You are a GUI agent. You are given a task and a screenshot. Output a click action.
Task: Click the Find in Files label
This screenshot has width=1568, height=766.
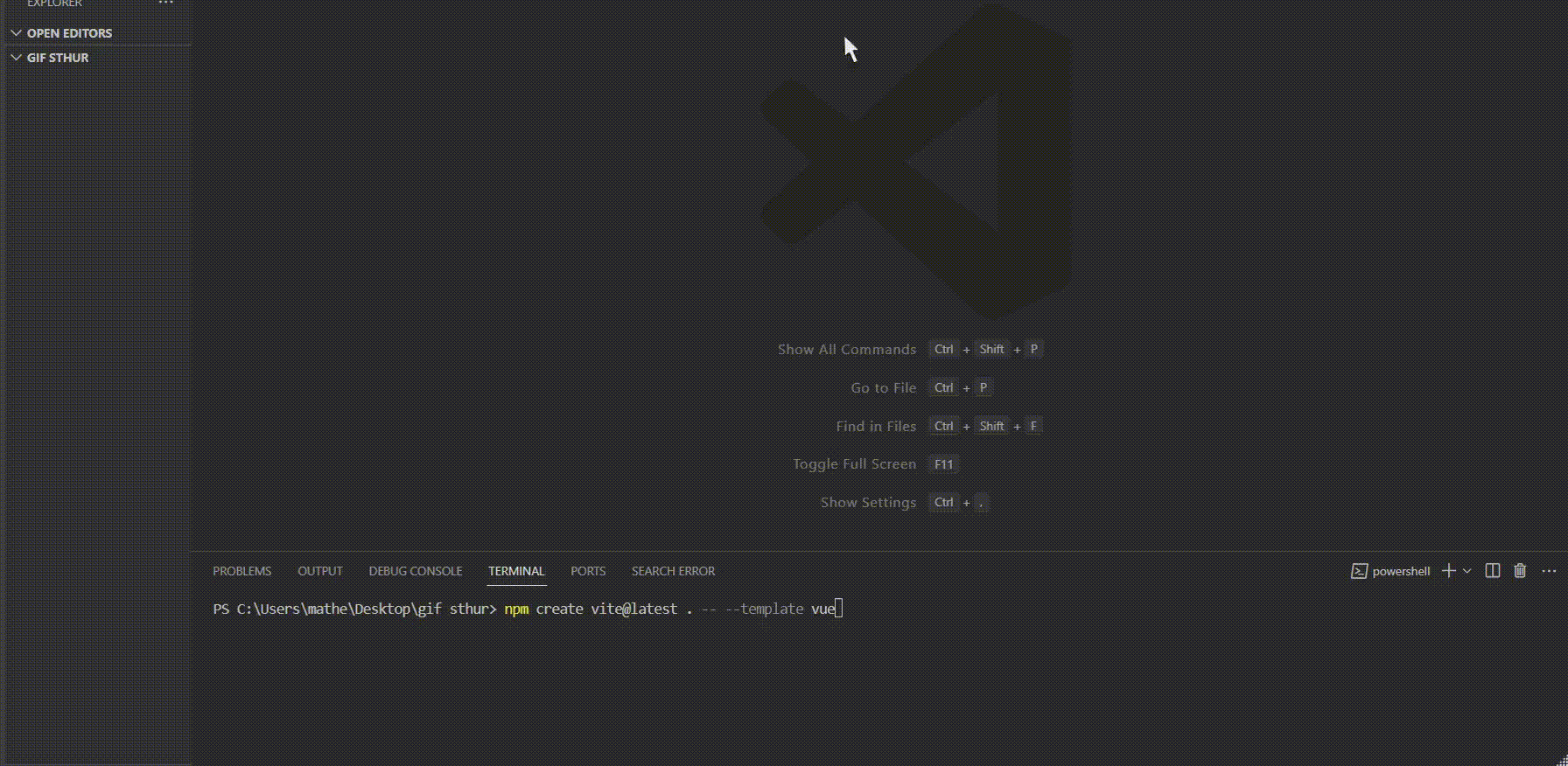[876, 426]
